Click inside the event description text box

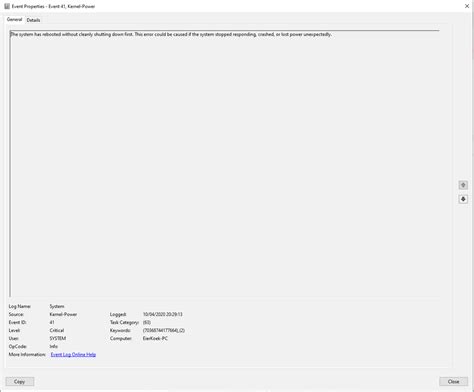point(225,163)
